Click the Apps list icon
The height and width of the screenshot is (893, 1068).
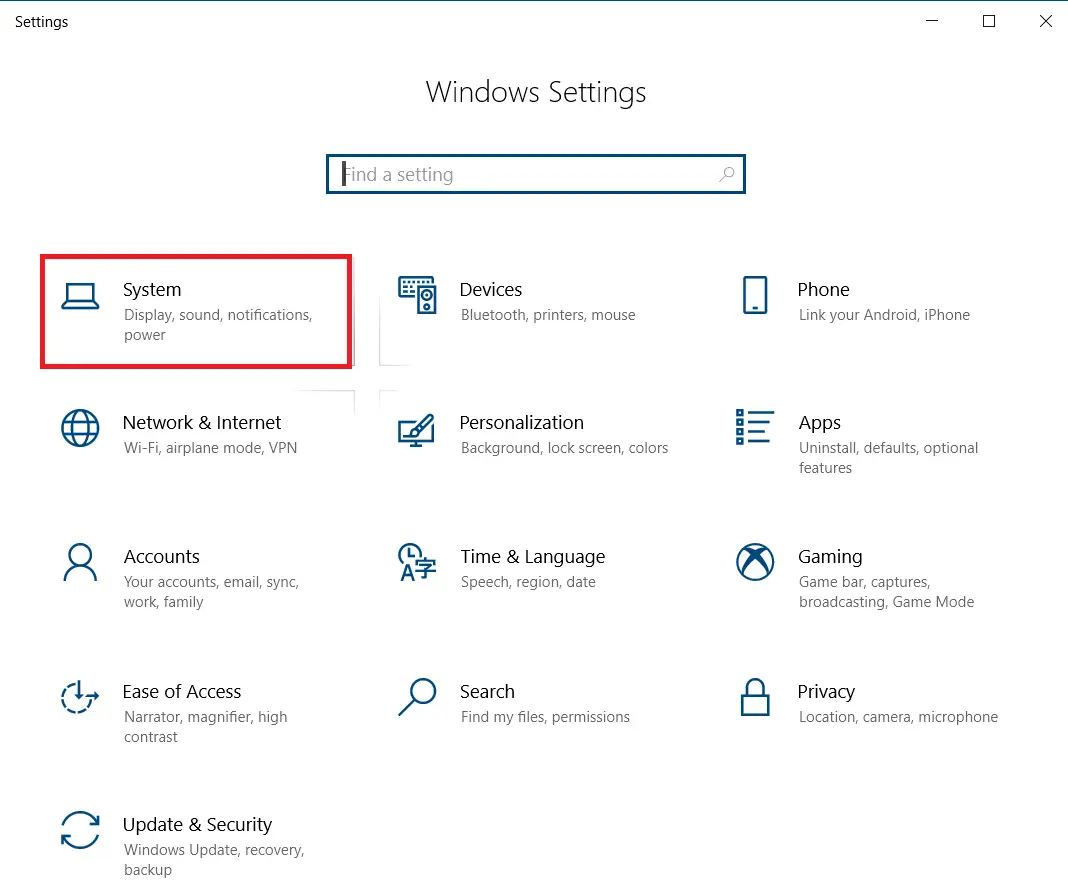point(755,427)
